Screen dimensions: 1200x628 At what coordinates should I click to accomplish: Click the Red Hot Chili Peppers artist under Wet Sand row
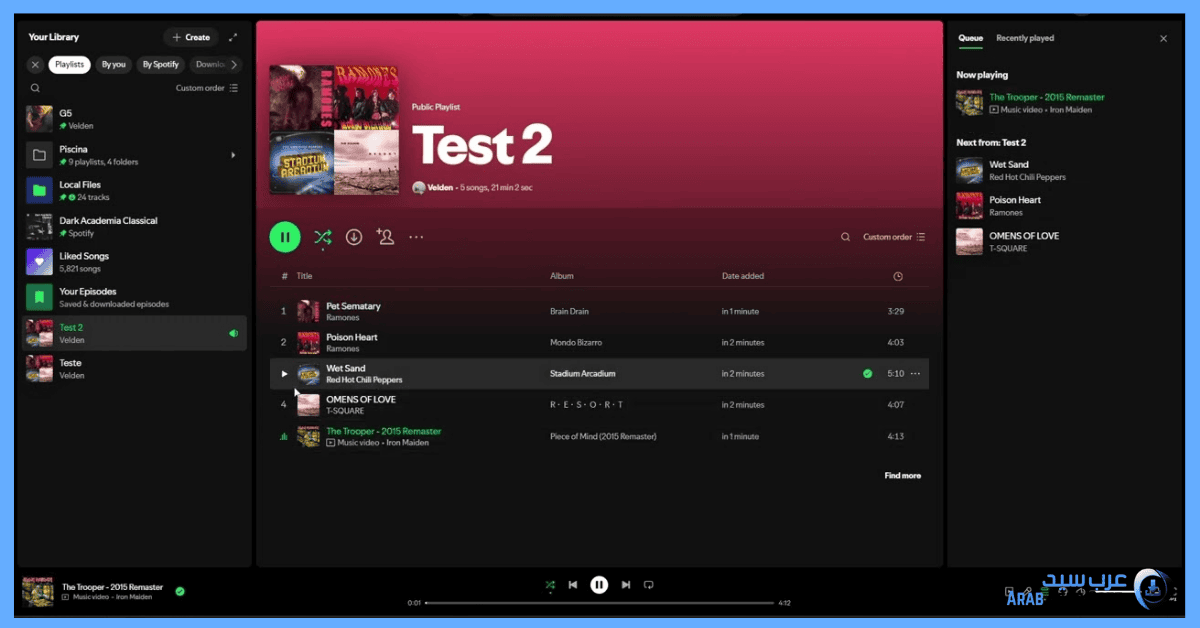coord(364,380)
